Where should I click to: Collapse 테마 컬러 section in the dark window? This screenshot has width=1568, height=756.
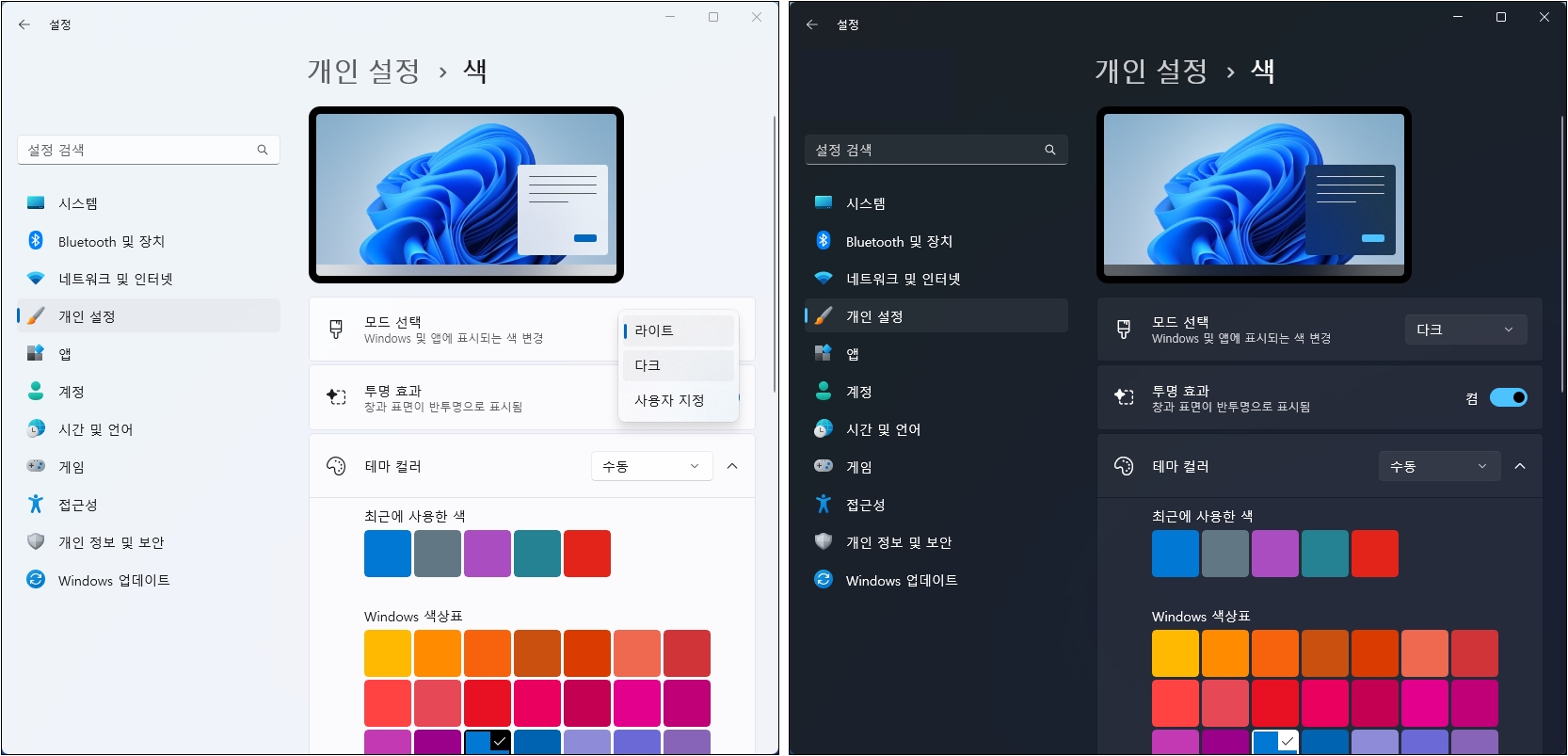(1520, 466)
